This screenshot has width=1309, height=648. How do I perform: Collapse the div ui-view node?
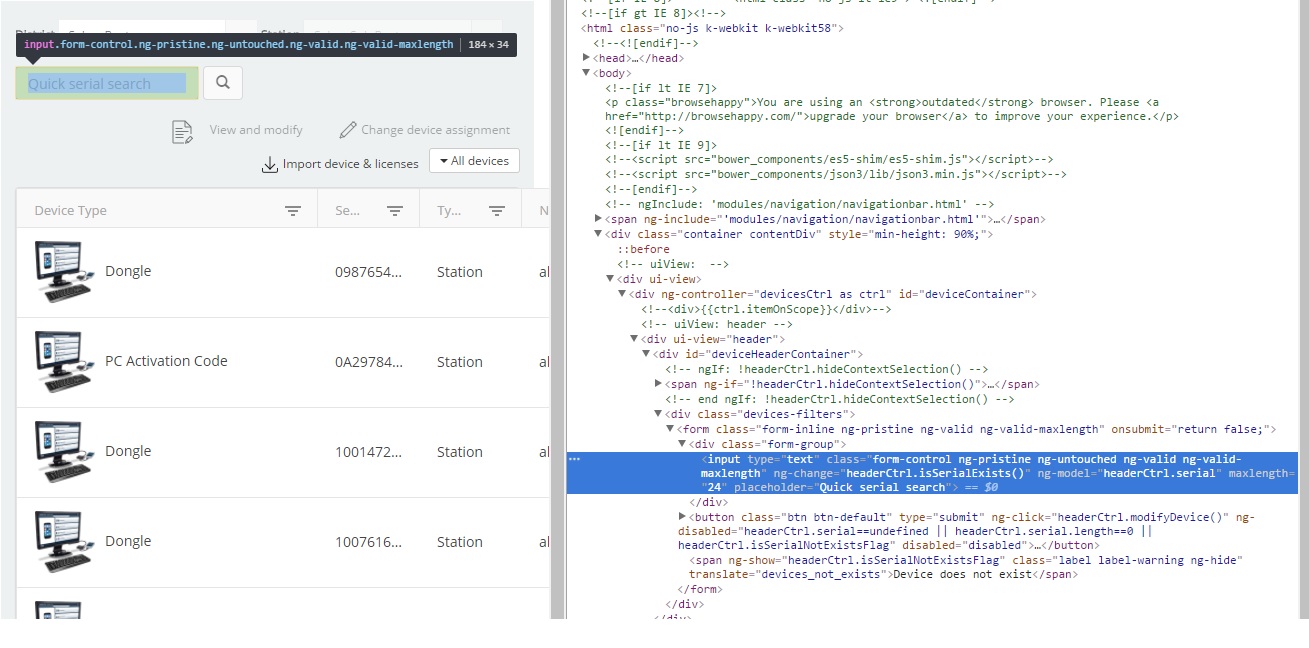point(611,279)
